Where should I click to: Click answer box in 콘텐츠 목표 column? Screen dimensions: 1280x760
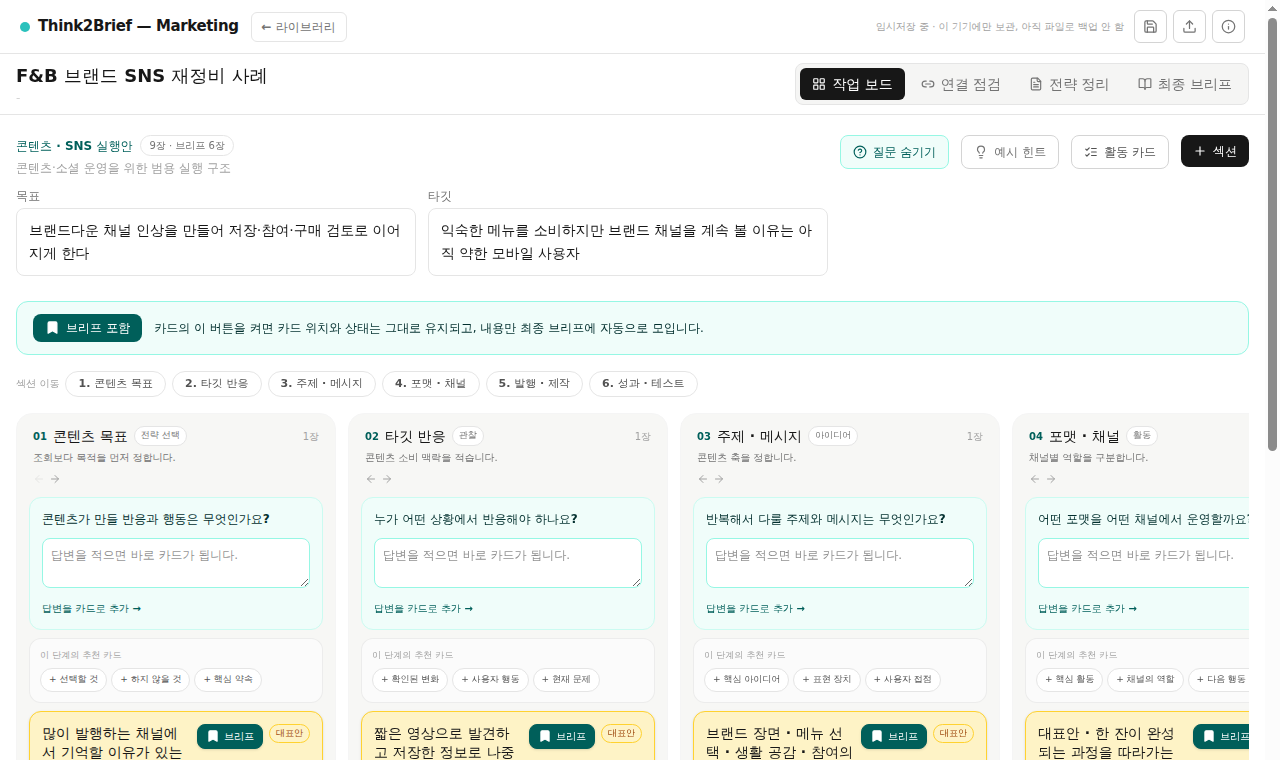pyautogui.click(x=176, y=563)
